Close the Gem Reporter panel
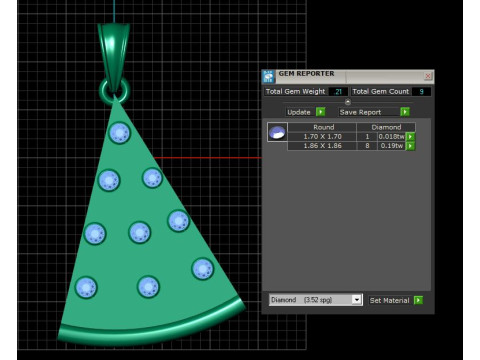Screen dimensions: 480x360 pyautogui.click(x=428, y=76)
